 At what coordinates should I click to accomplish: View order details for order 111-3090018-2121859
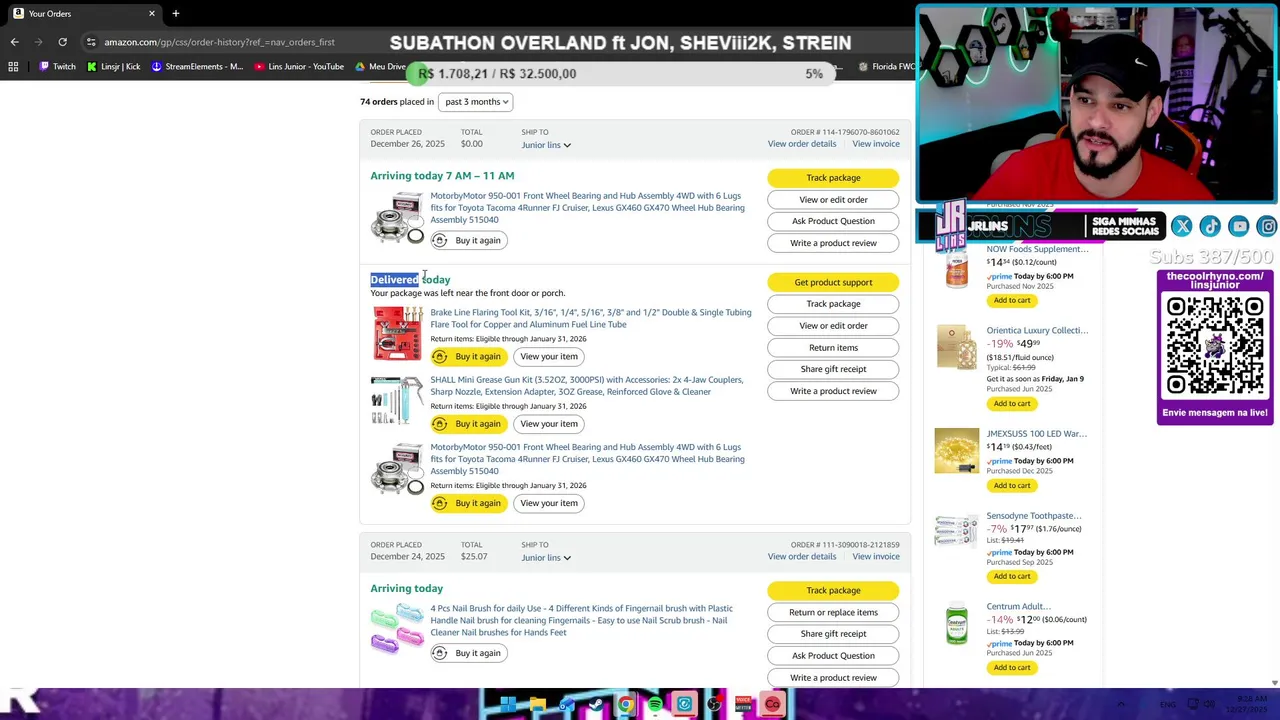coord(802,557)
